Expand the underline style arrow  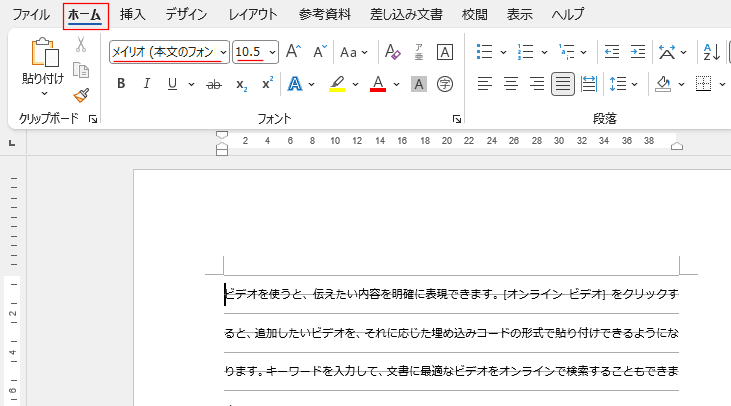tap(191, 84)
